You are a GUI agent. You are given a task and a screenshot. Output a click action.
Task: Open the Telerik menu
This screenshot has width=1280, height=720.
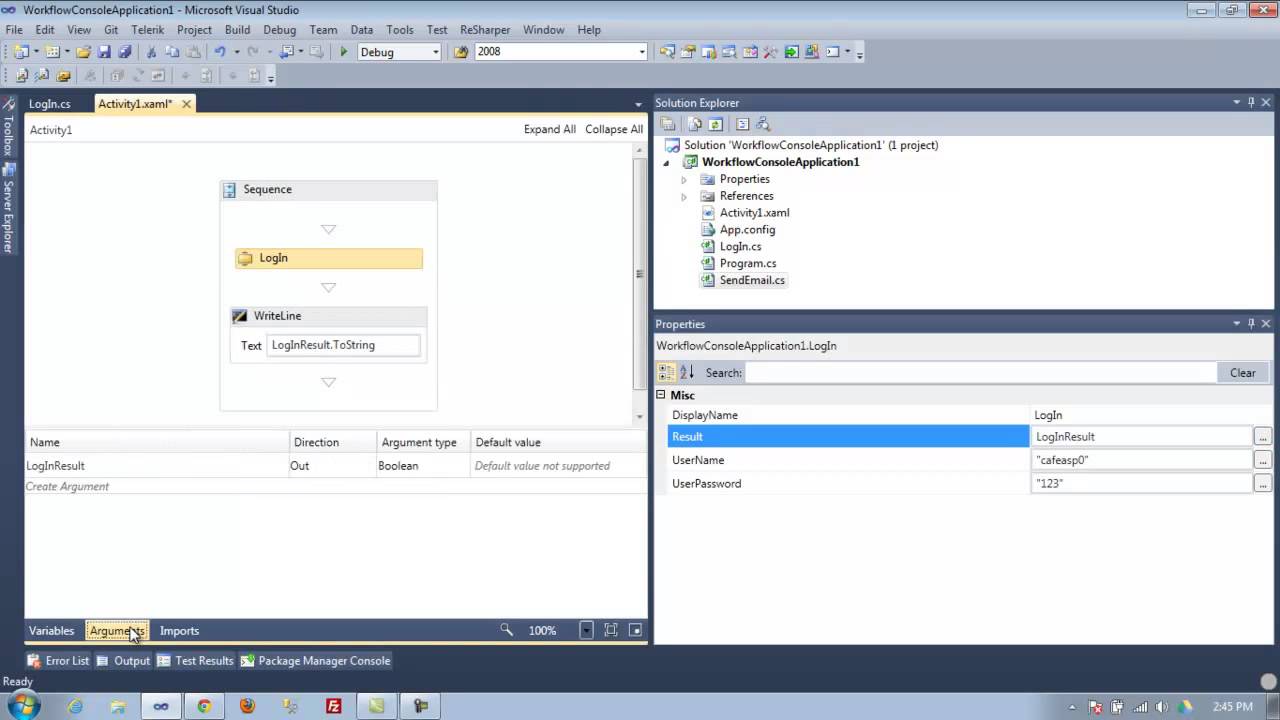click(x=148, y=30)
